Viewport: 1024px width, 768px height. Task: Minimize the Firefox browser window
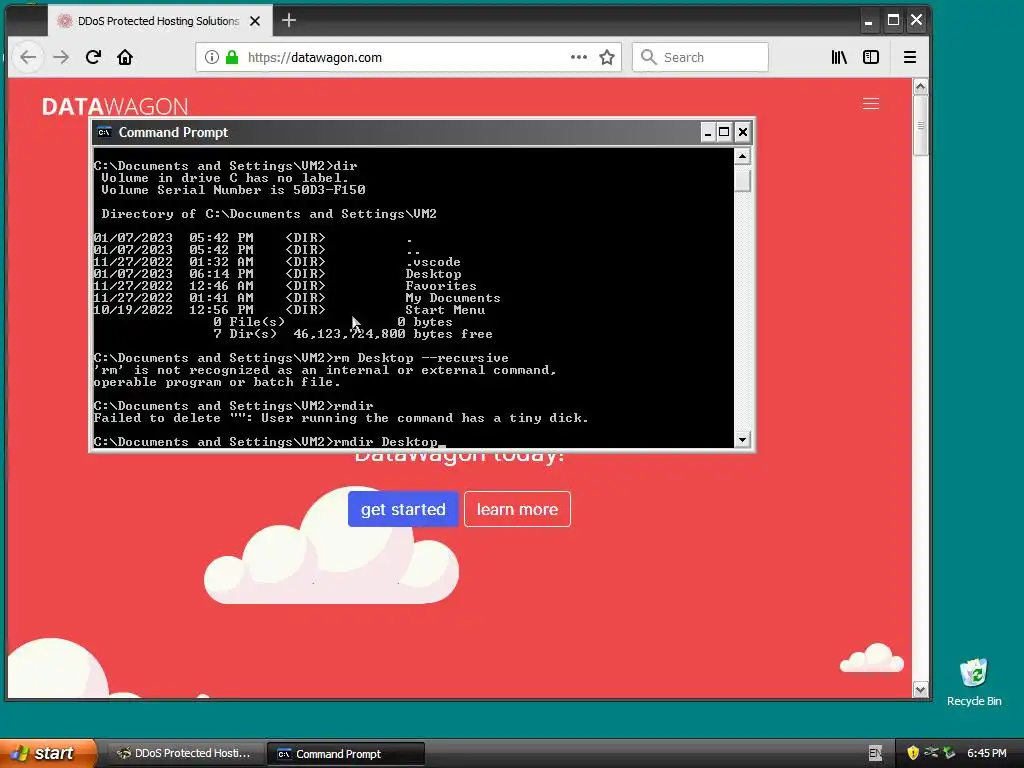(868, 21)
